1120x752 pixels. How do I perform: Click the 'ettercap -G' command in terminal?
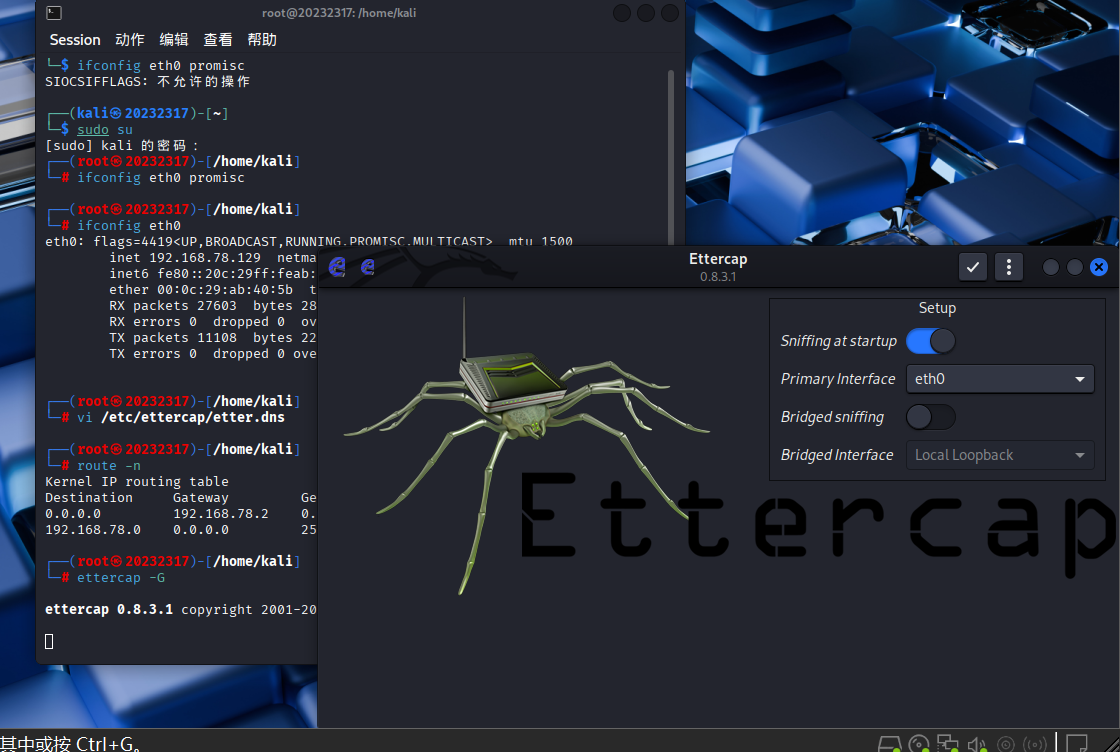tap(121, 578)
